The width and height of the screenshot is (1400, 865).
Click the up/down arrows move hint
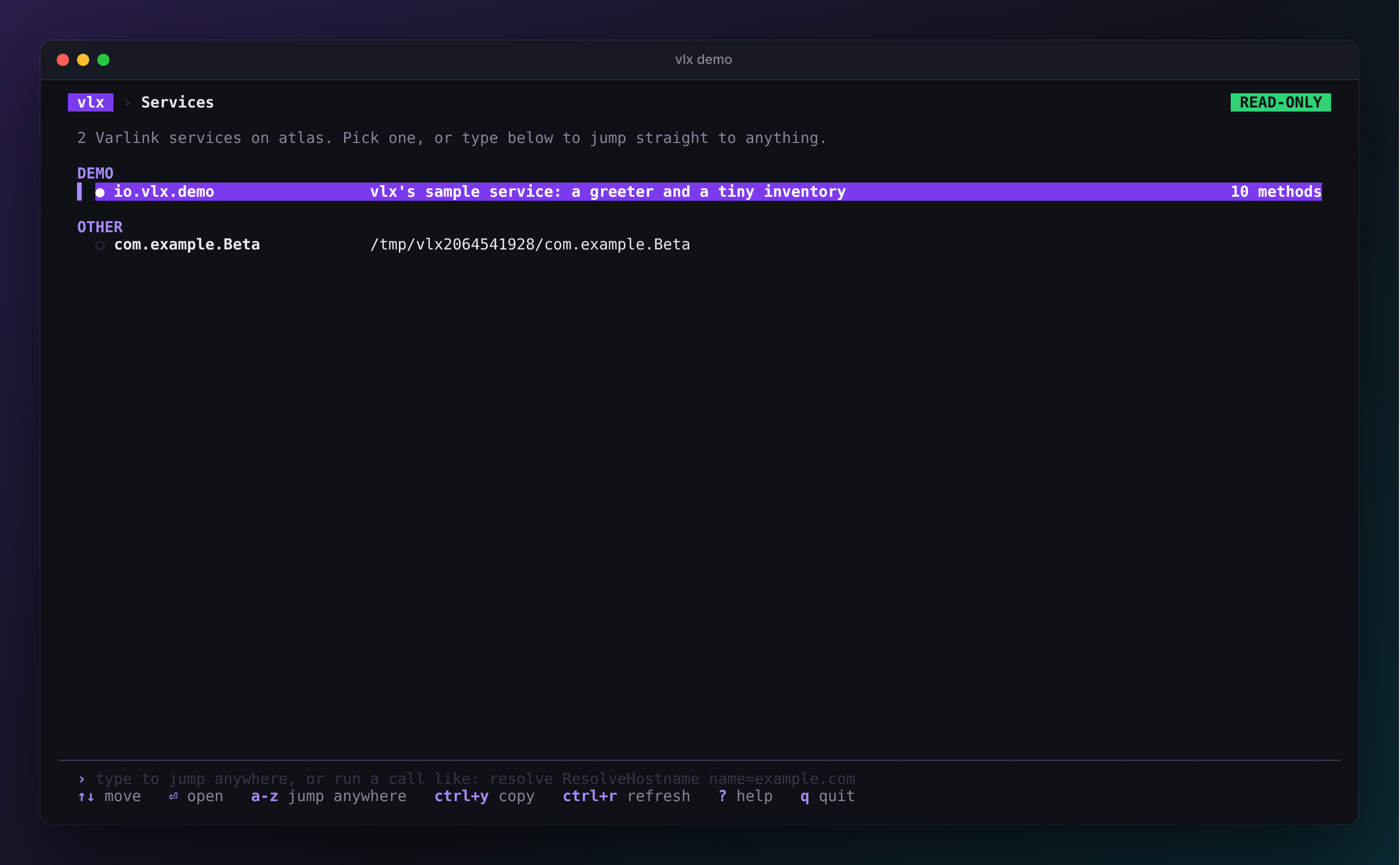point(109,797)
